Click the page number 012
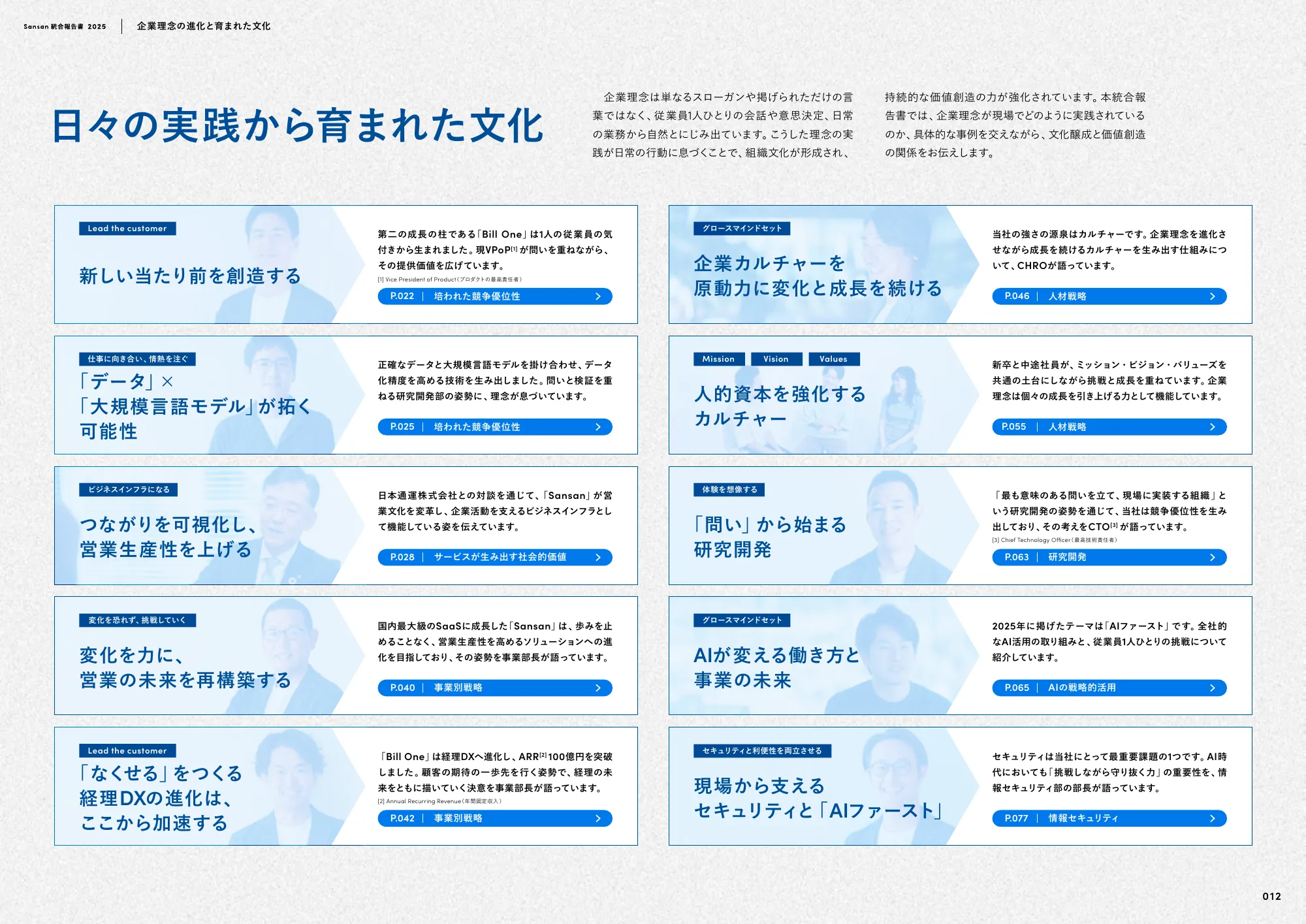This screenshot has width=1306, height=924. (1272, 896)
